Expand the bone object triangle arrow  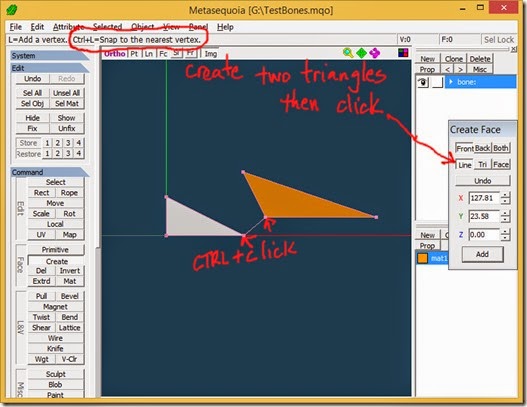click(x=451, y=82)
